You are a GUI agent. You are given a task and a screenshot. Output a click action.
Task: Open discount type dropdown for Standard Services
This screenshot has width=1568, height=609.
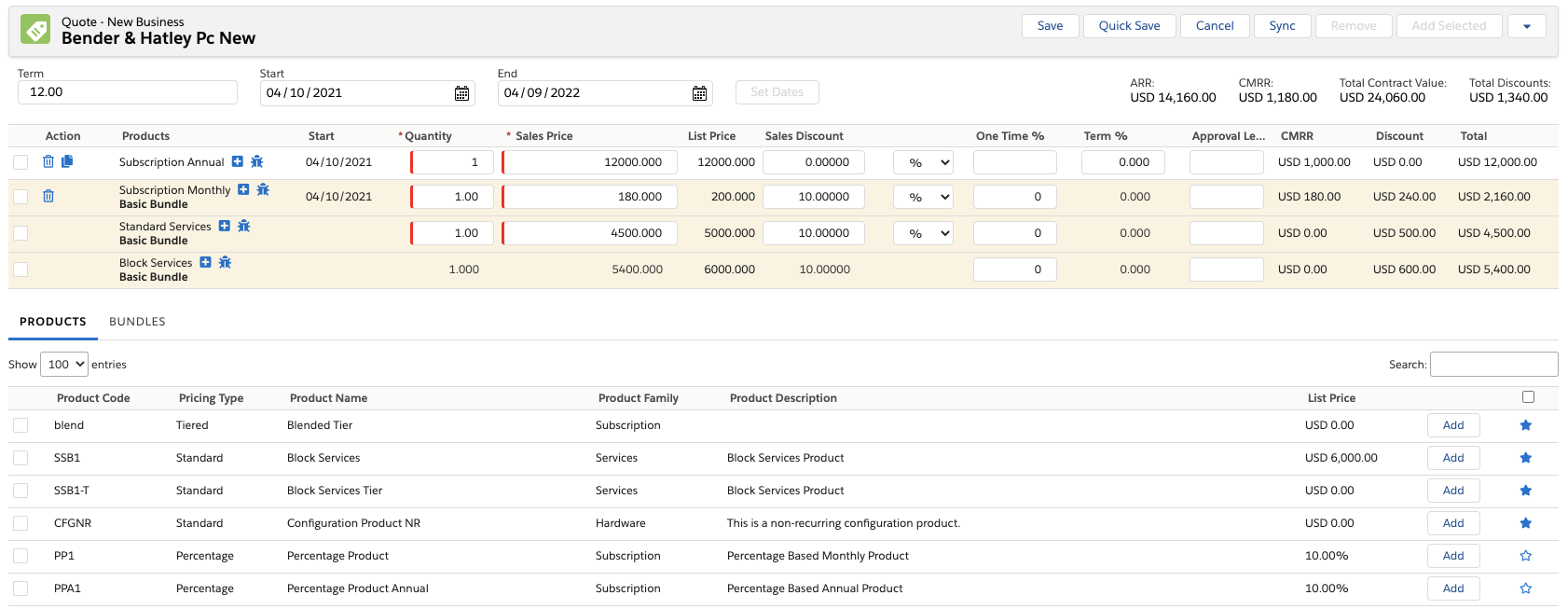pos(924,233)
